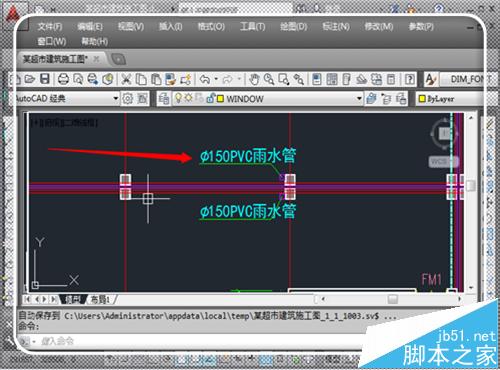Open the 格式(O) menu

tap(211, 26)
